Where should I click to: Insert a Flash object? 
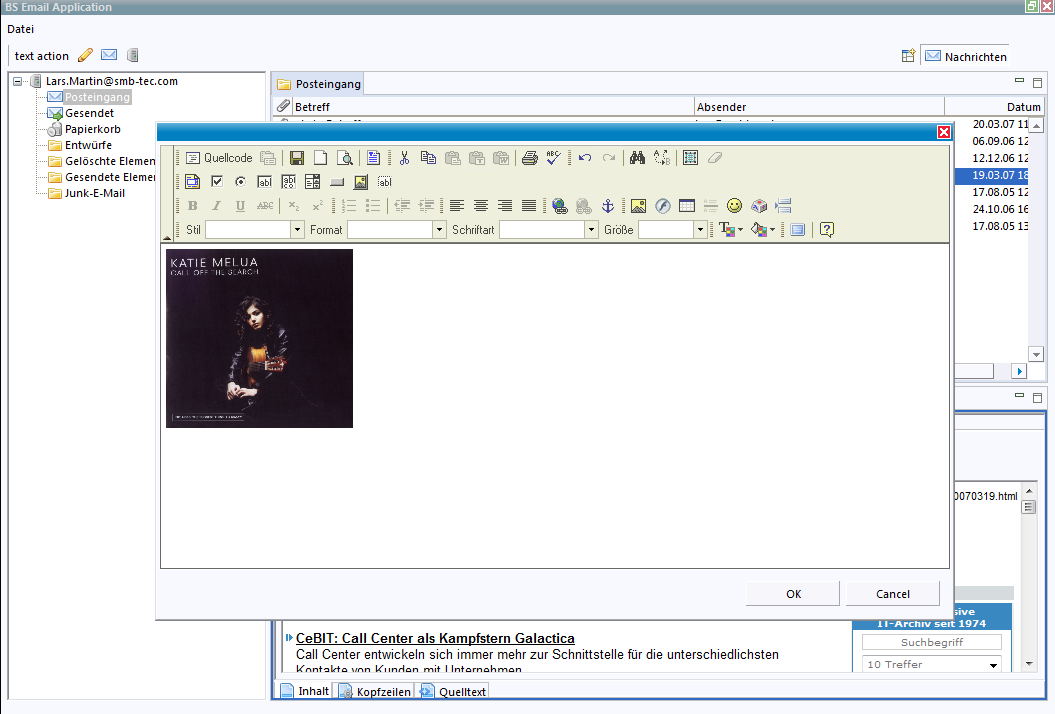click(x=663, y=206)
